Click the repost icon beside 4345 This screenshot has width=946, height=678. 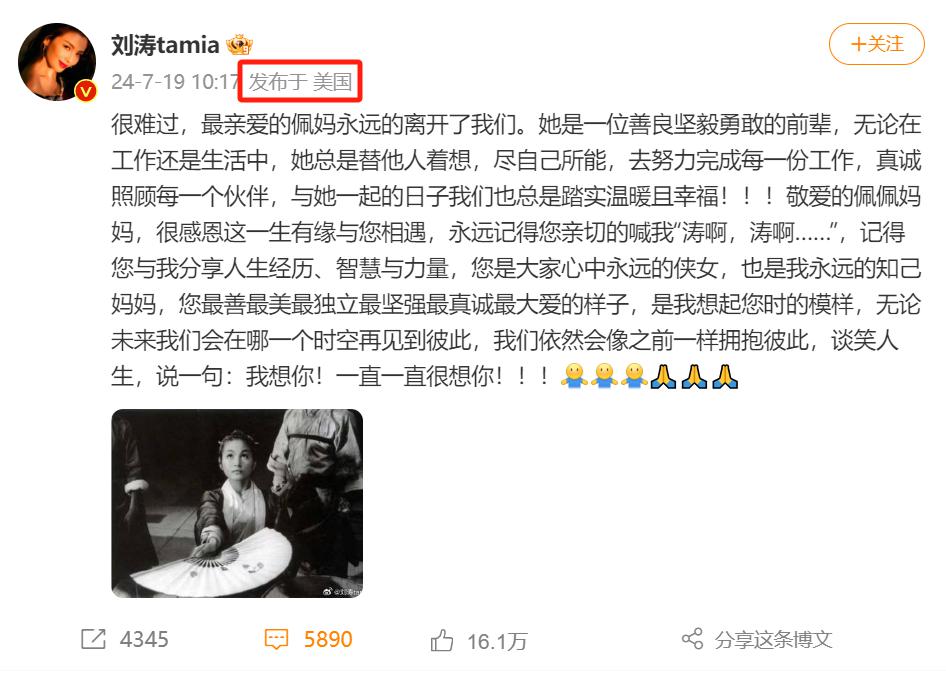click(94, 639)
